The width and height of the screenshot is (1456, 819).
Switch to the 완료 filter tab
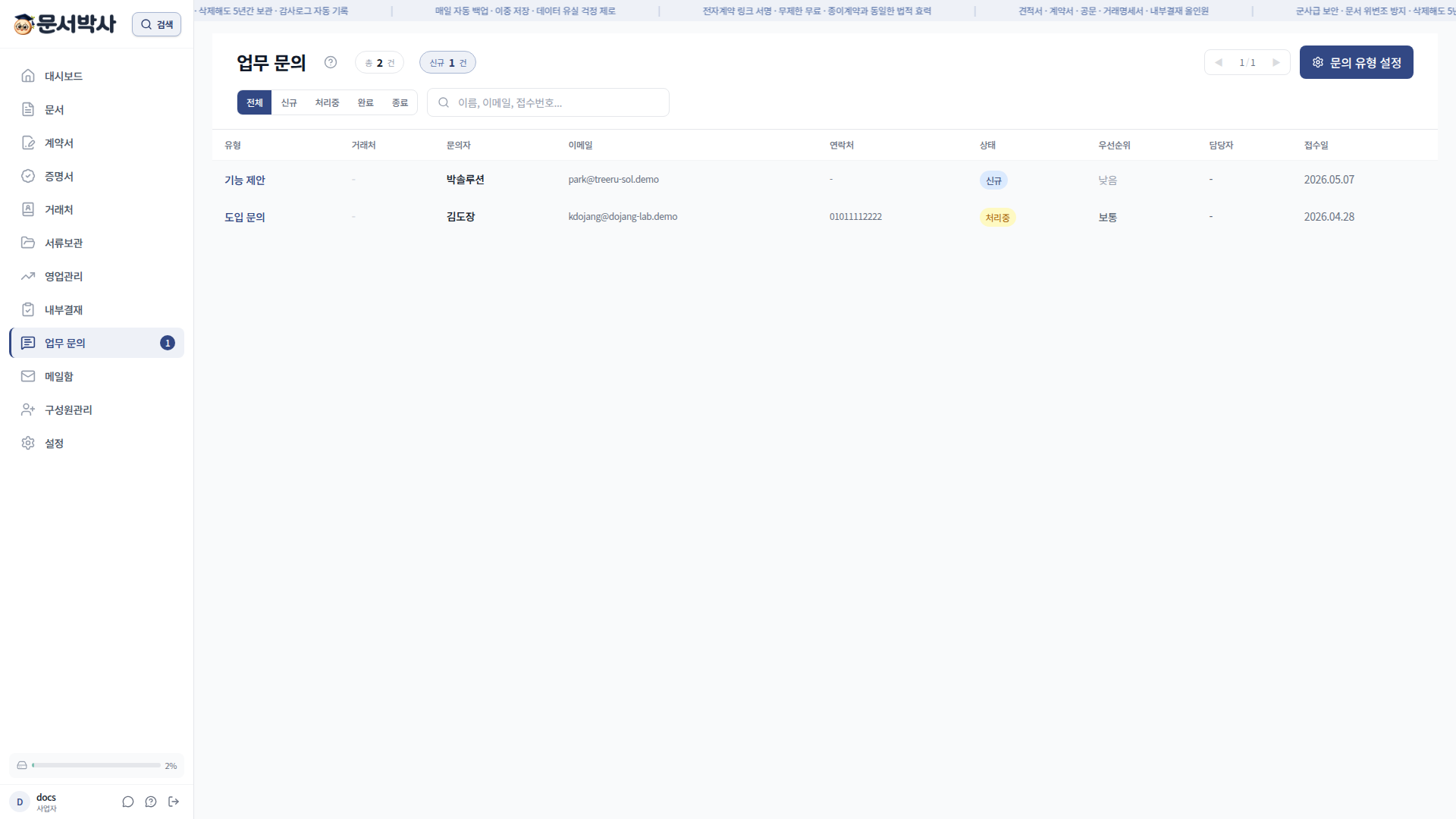tap(366, 102)
